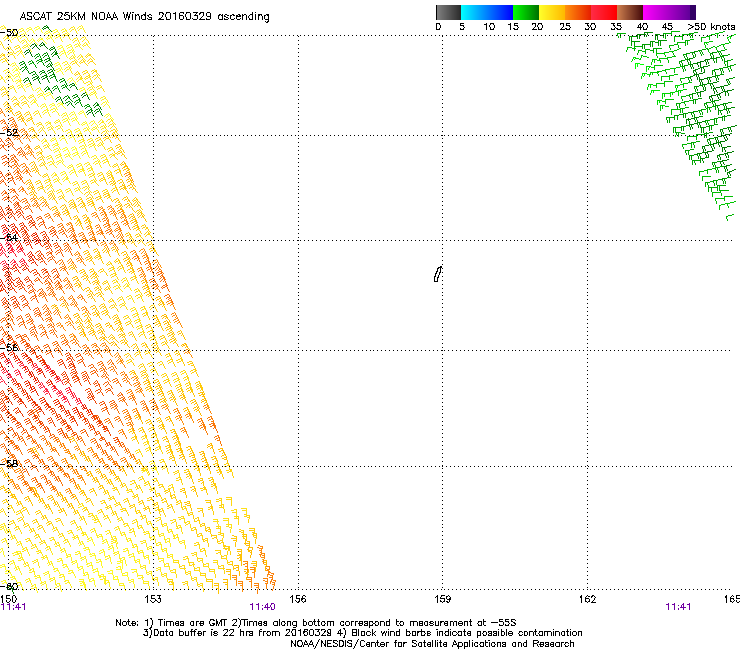The height and width of the screenshot is (650, 740).
Task: Click the '11:41' time near longitude 165
Action: (x=678, y=607)
